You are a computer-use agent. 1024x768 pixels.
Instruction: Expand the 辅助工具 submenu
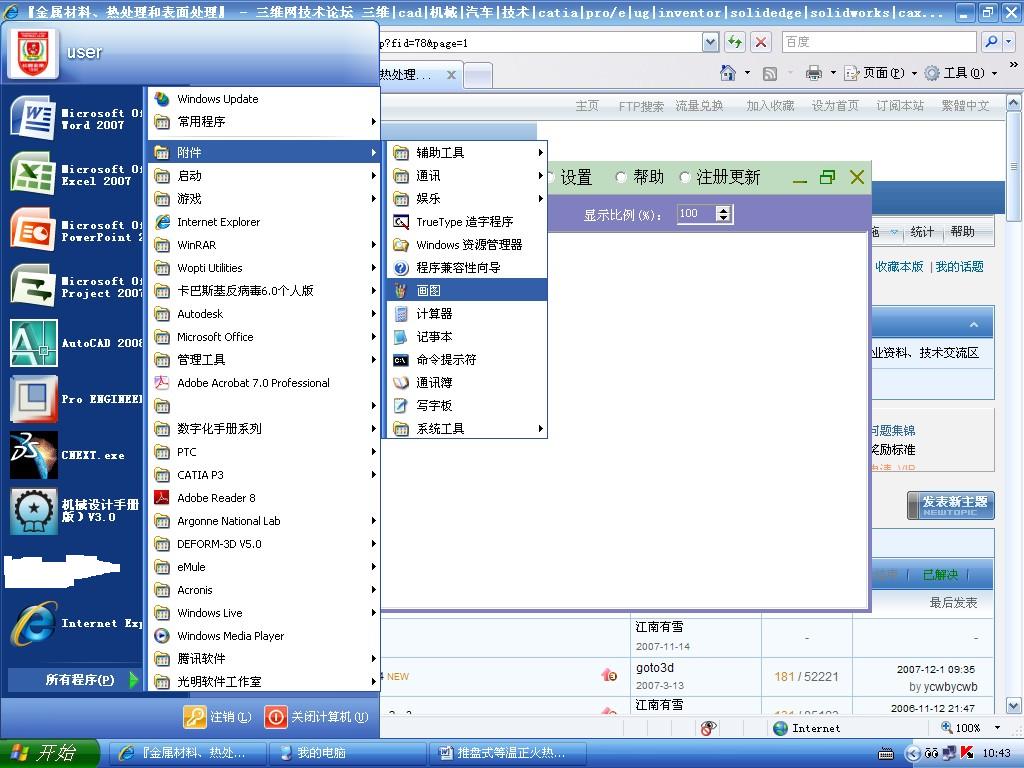pyautogui.click(x=467, y=152)
